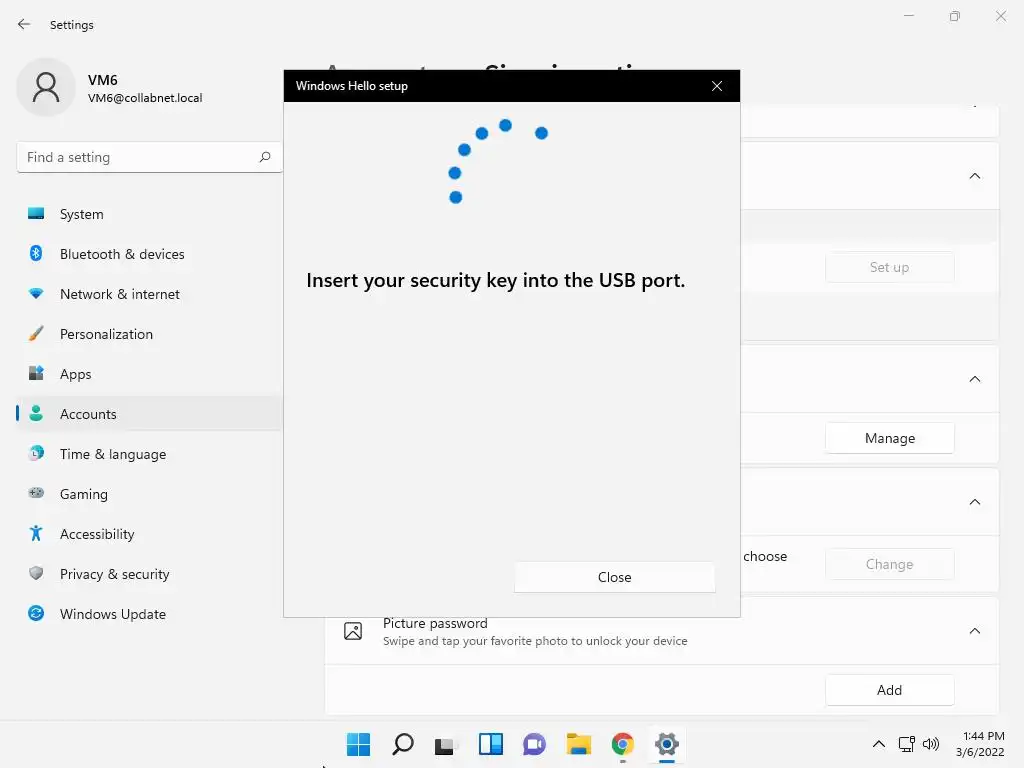The width and height of the screenshot is (1024, 768).
Task: Open Task View on the taskbar
Action: [446, 744]
